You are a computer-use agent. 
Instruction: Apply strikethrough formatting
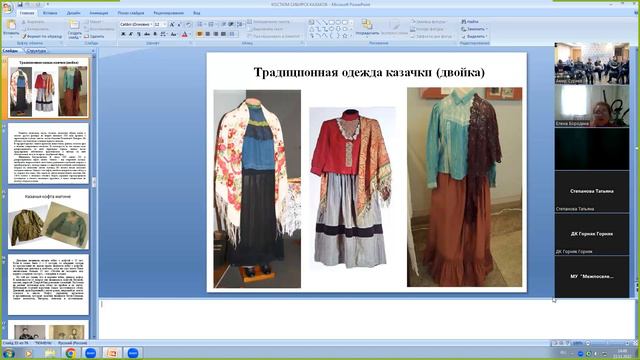pos(147,34)
